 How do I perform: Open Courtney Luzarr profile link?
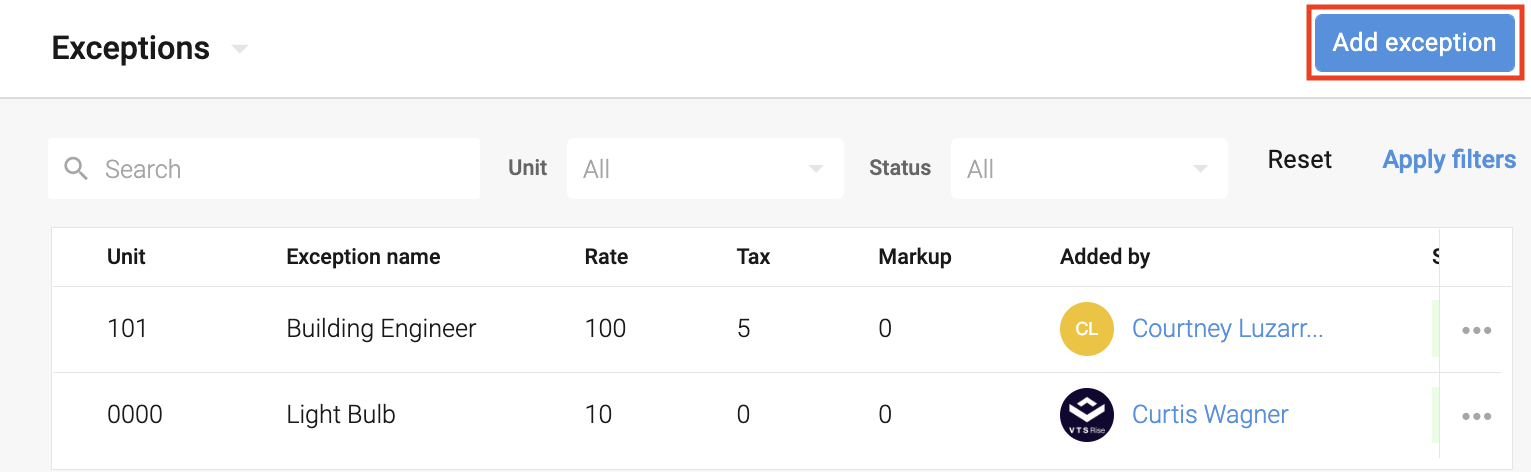point(1227,329)
